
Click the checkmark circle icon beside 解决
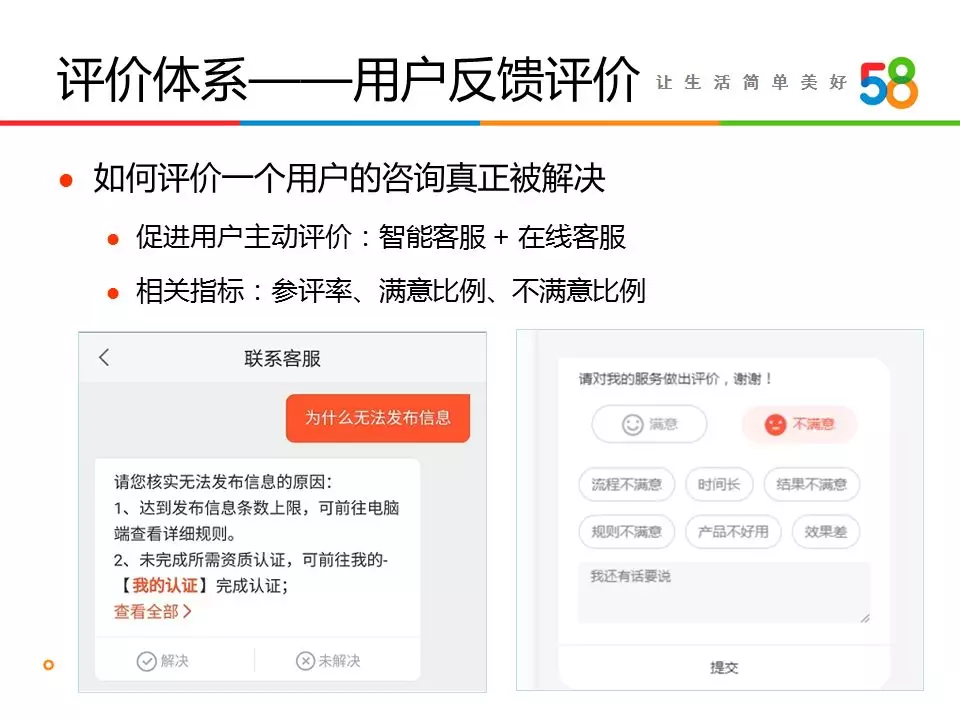(x=146, y=661)
